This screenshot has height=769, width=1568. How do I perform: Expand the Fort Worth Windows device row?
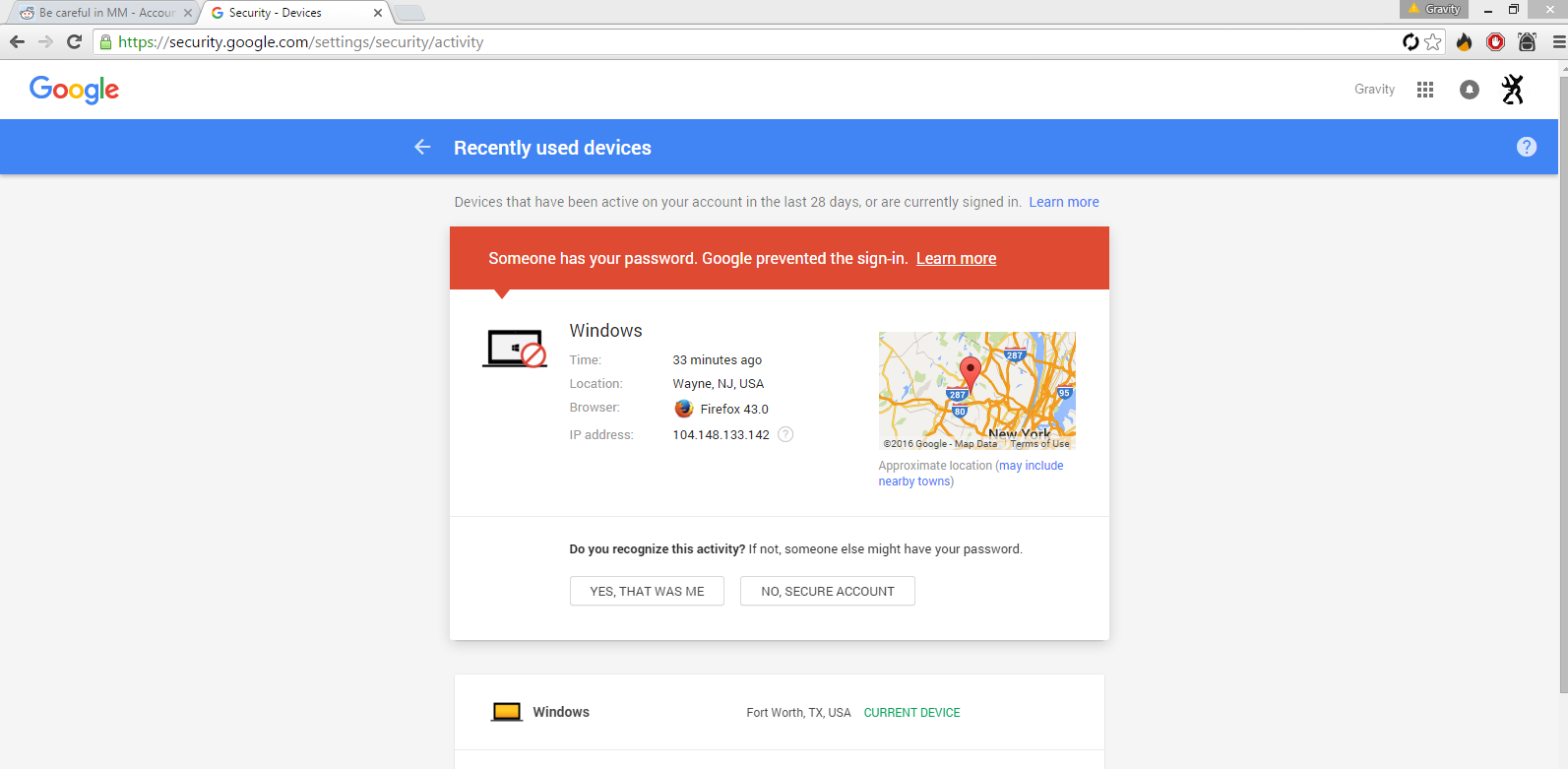(x=780, y=712)
